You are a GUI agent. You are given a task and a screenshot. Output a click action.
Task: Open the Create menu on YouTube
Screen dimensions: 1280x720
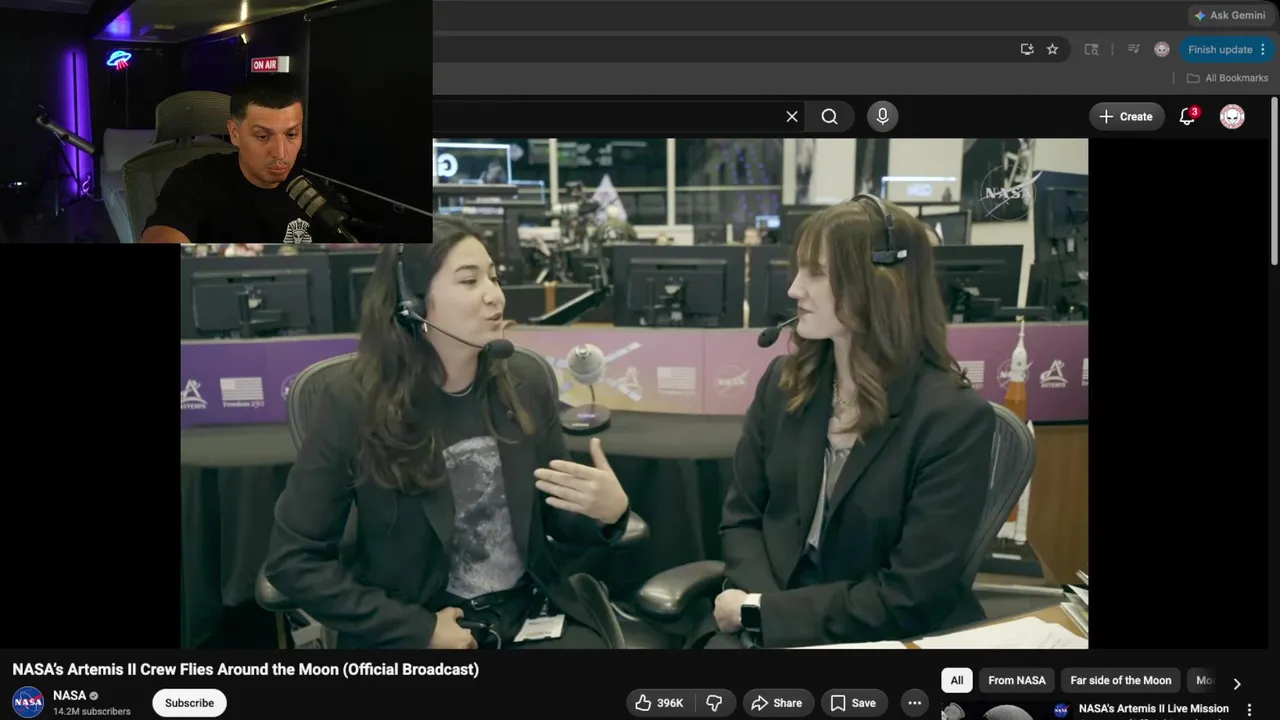(1127, 117)
